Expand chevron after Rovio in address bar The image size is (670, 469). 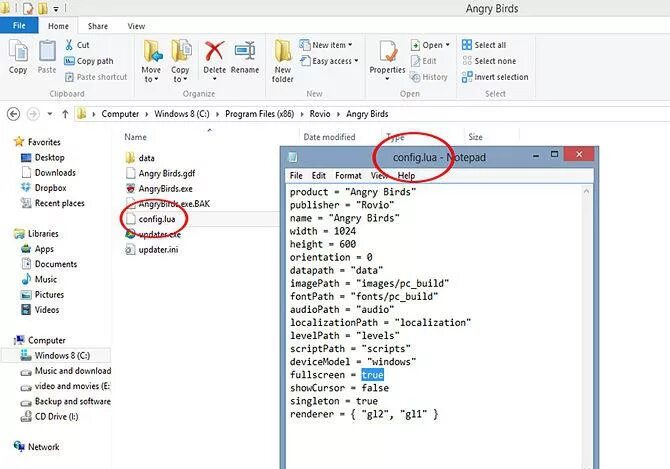[338, 114]
